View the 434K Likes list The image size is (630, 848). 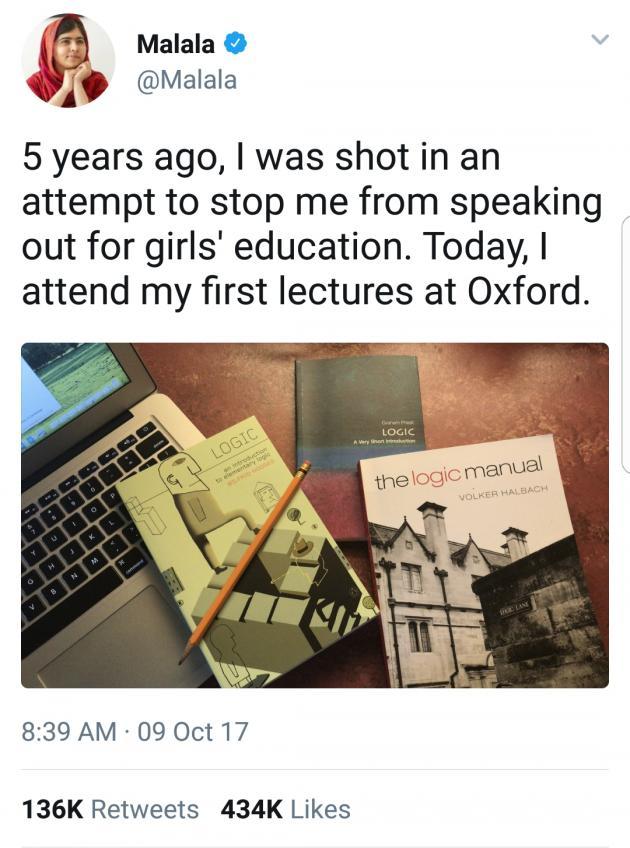point(285,809)
